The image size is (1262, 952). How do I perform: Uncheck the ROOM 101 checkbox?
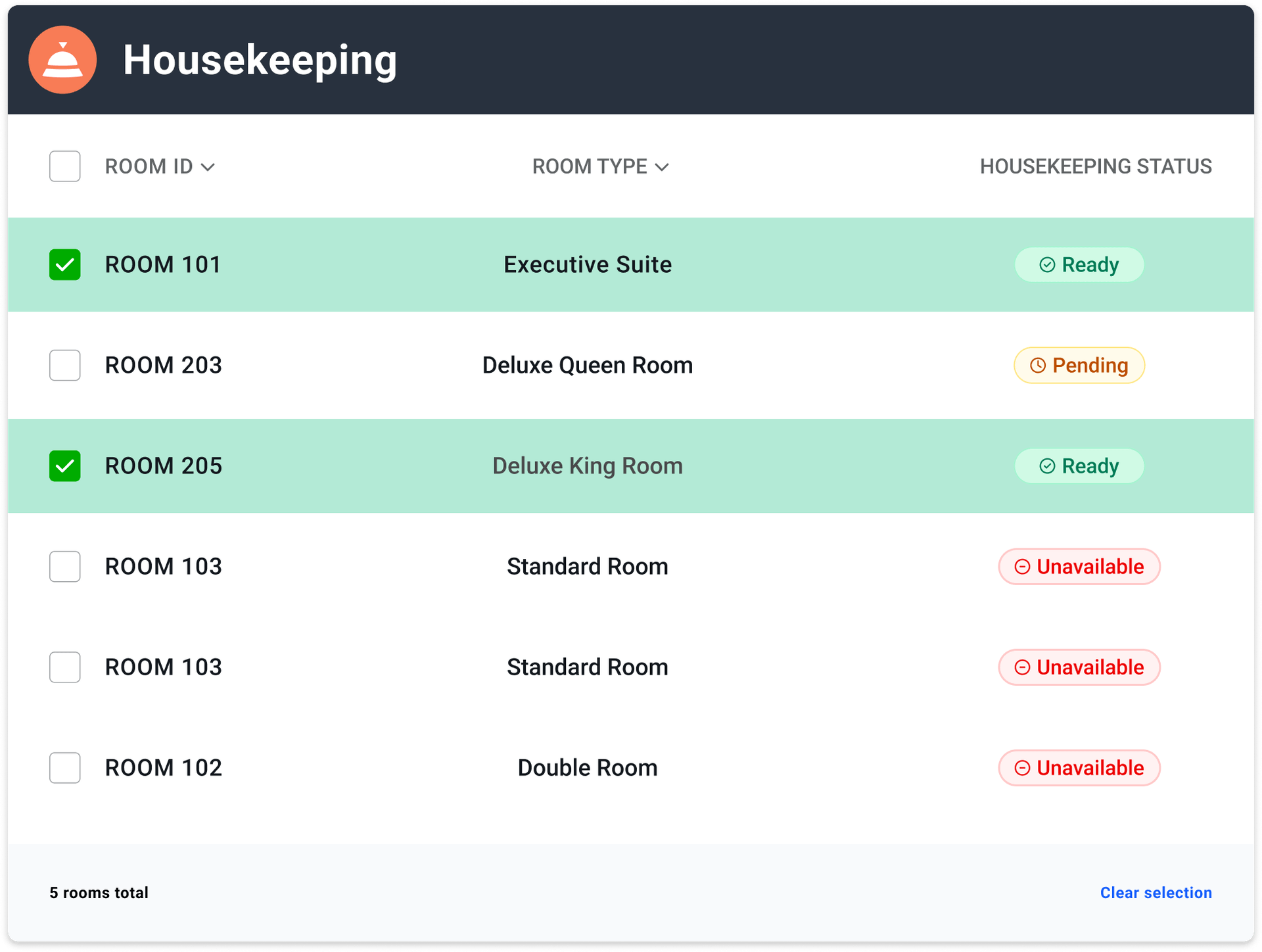click(x=65, y=264)
